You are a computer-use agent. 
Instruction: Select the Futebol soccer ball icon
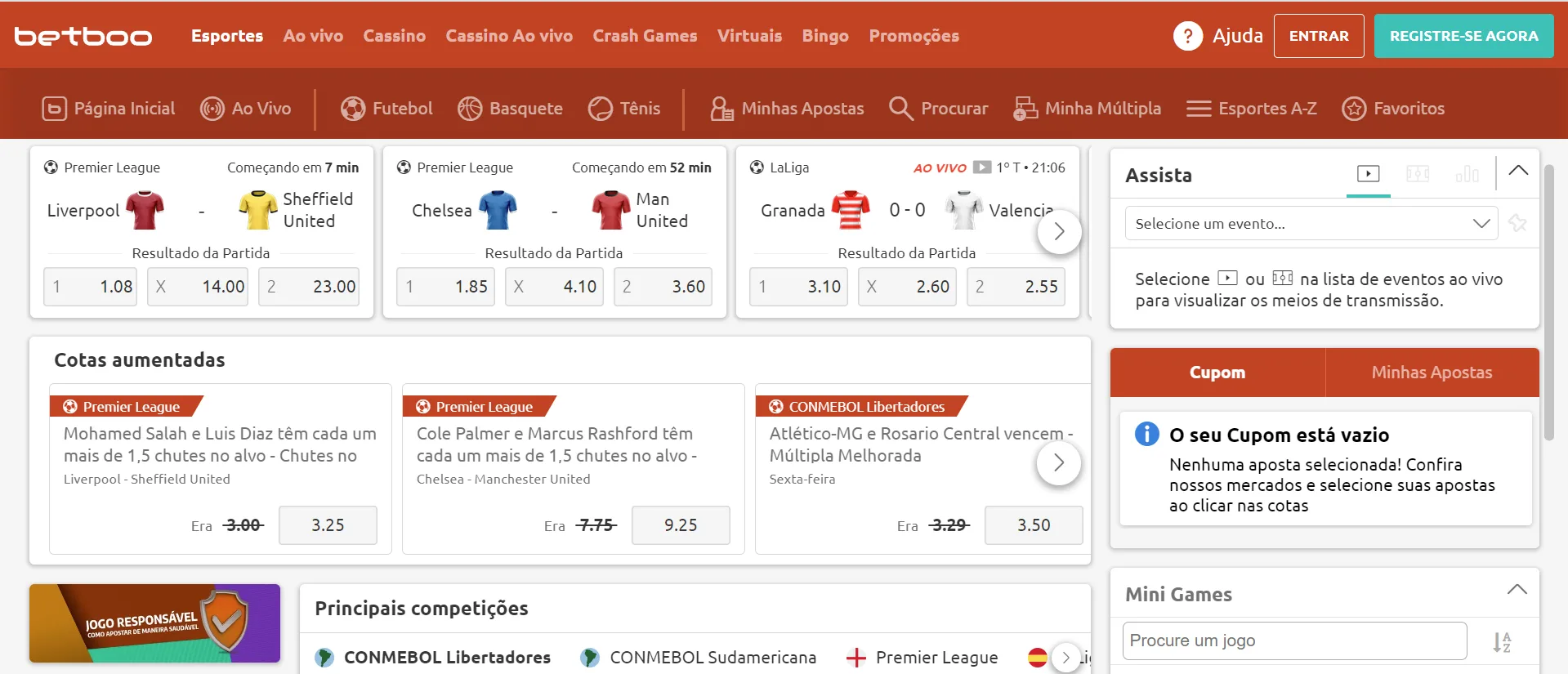pyautogui.click(x=353, y=109)
